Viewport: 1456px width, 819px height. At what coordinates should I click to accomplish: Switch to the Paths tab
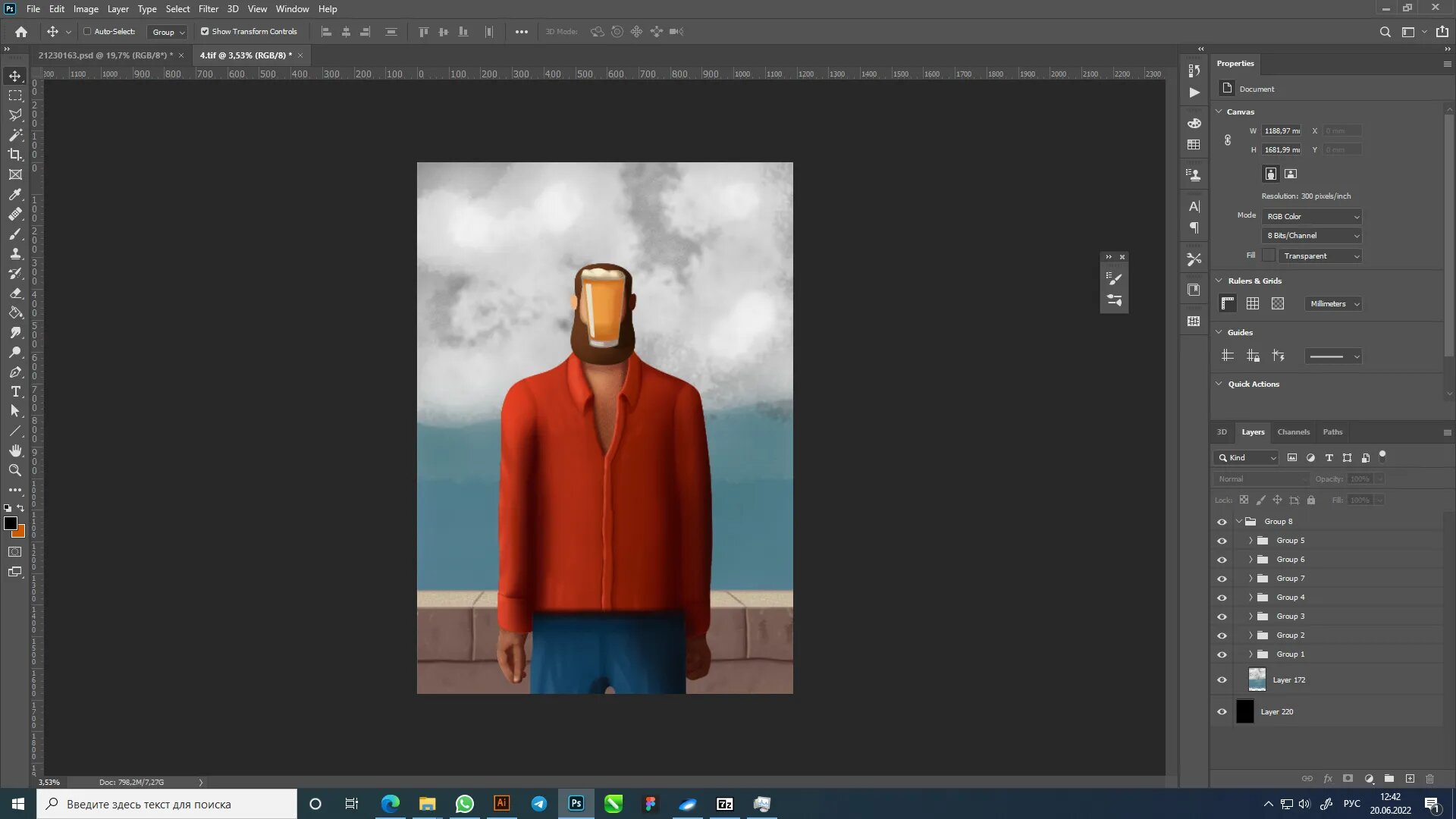[1332, 432]
